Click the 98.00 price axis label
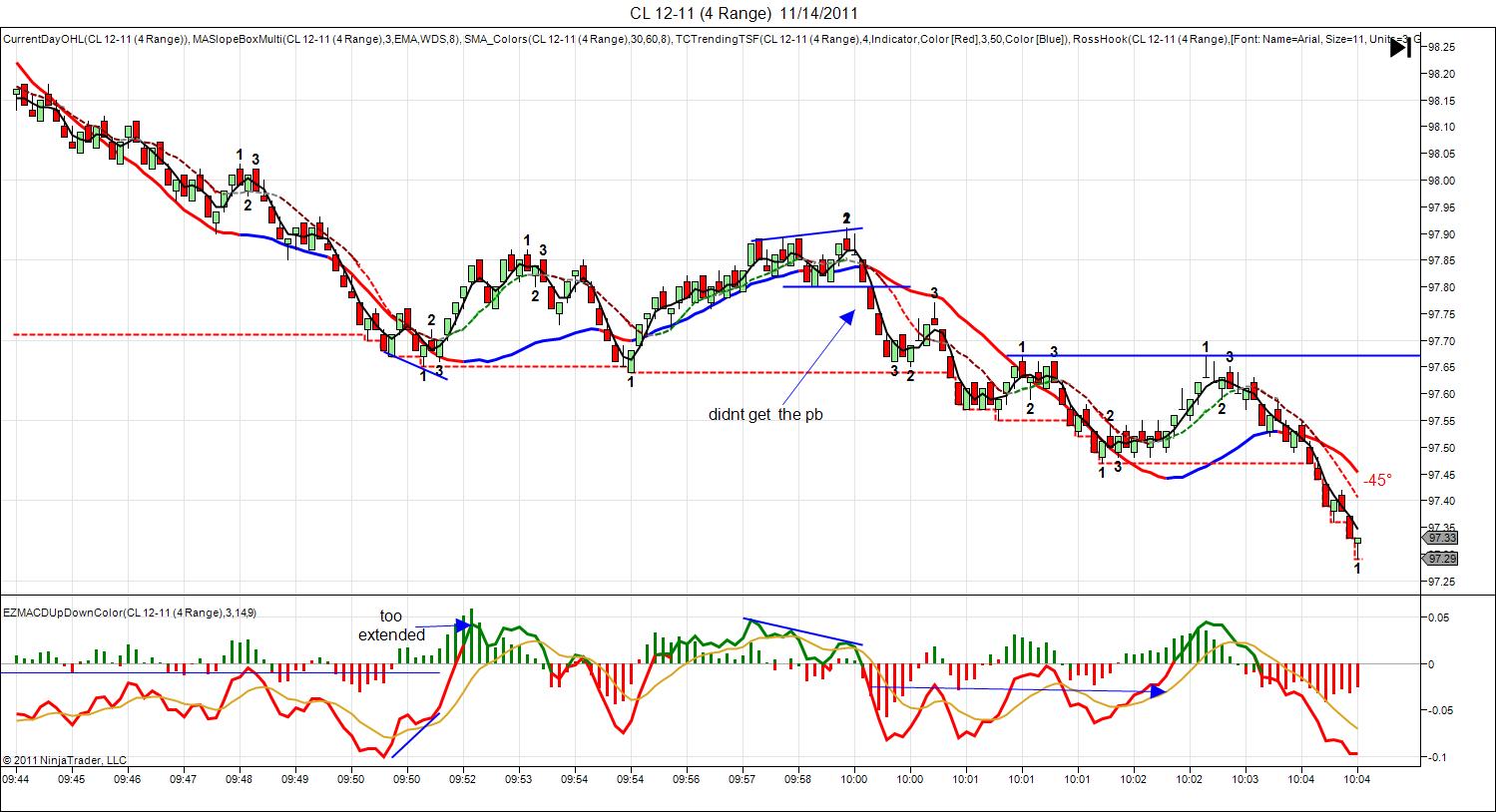 1441,181
